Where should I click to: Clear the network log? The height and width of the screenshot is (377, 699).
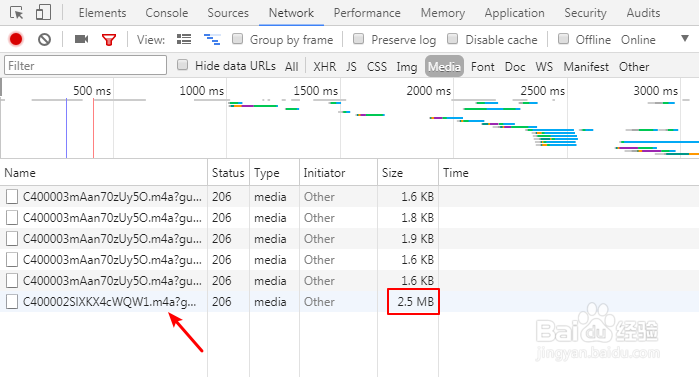click(x=44, y=40)
